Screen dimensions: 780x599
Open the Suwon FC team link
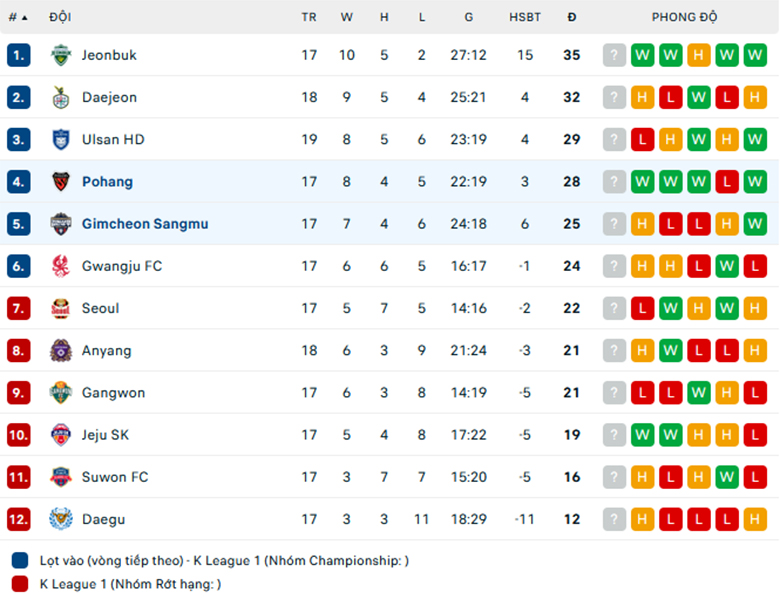[115, 477]
